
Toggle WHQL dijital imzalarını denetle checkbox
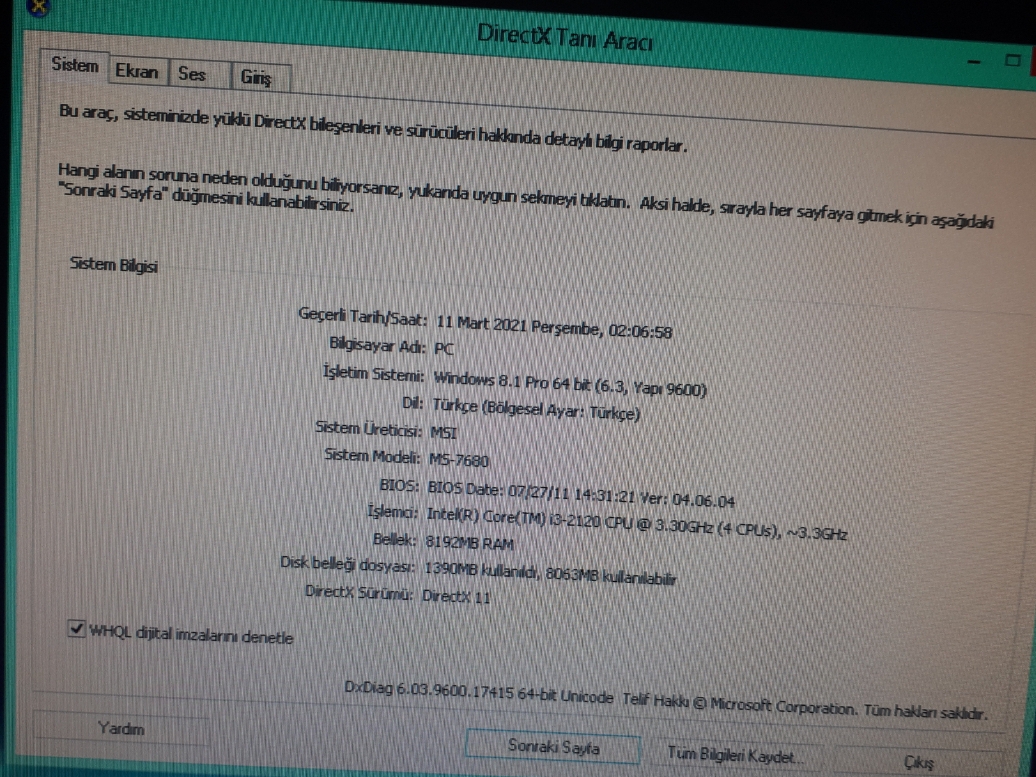(77, 628)
